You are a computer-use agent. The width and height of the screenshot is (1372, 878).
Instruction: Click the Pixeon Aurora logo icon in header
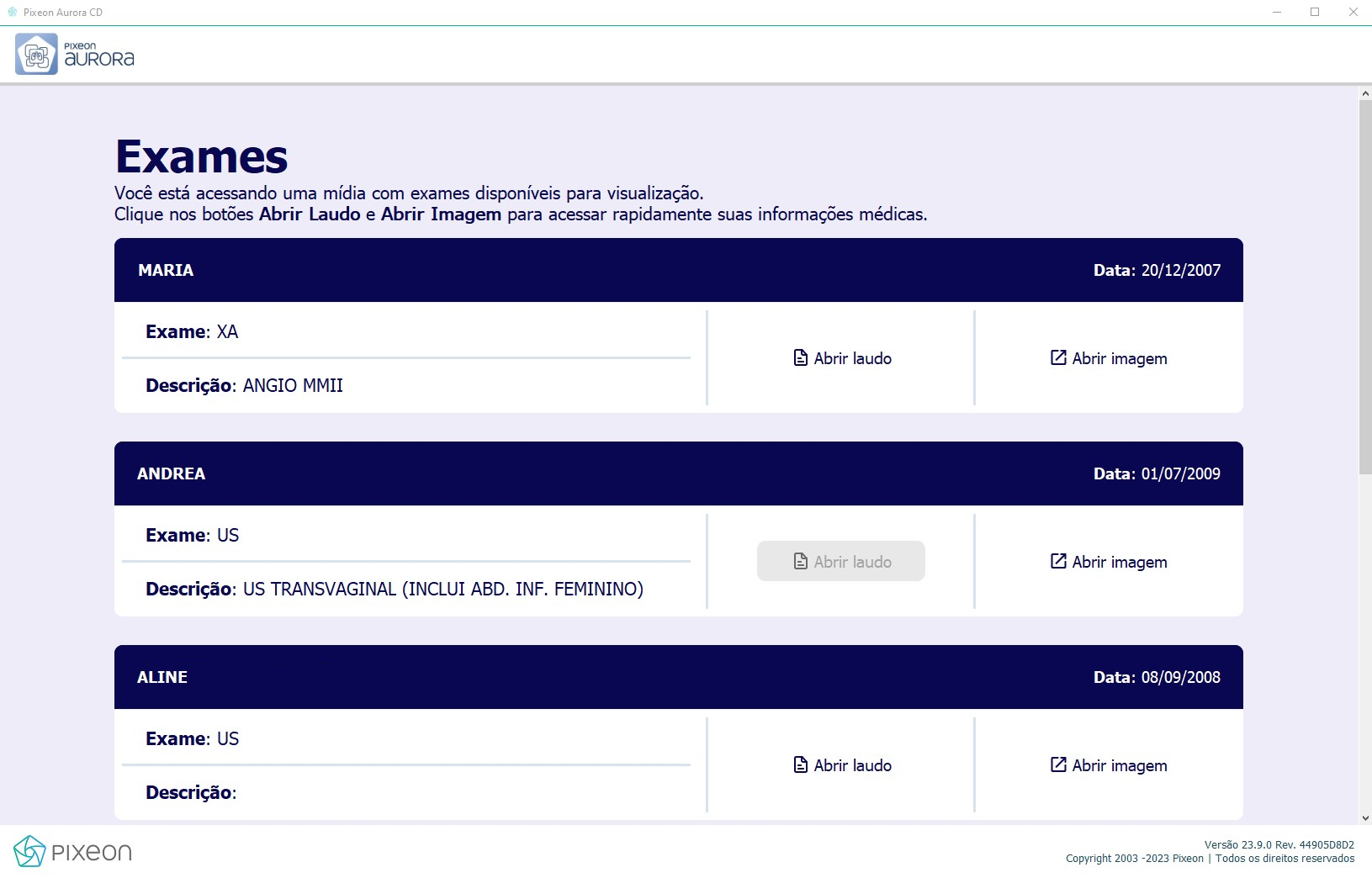tap(36, 55)
